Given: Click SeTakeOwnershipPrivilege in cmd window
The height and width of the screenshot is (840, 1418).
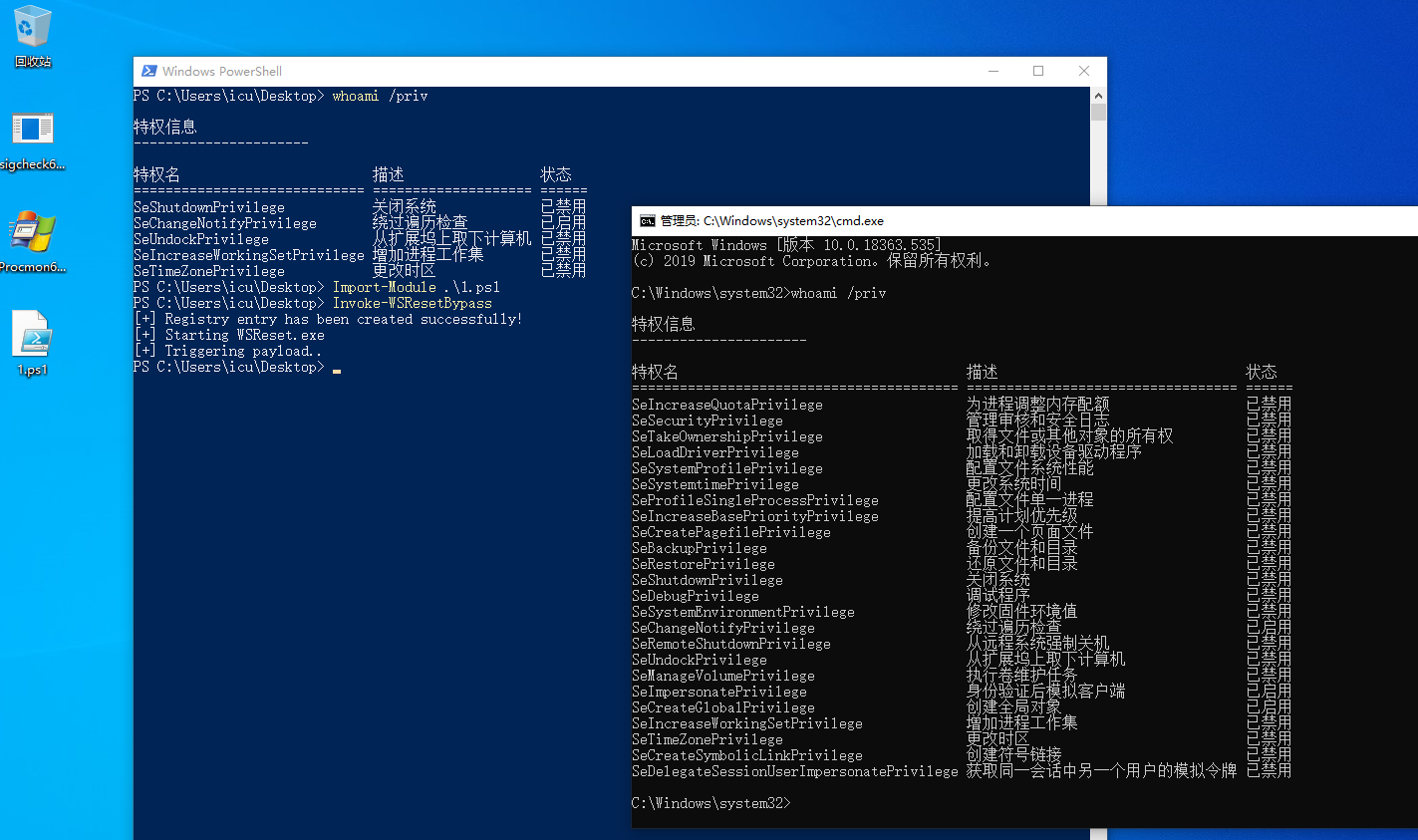Looking at the screenshot, I should tap(727, 436).
